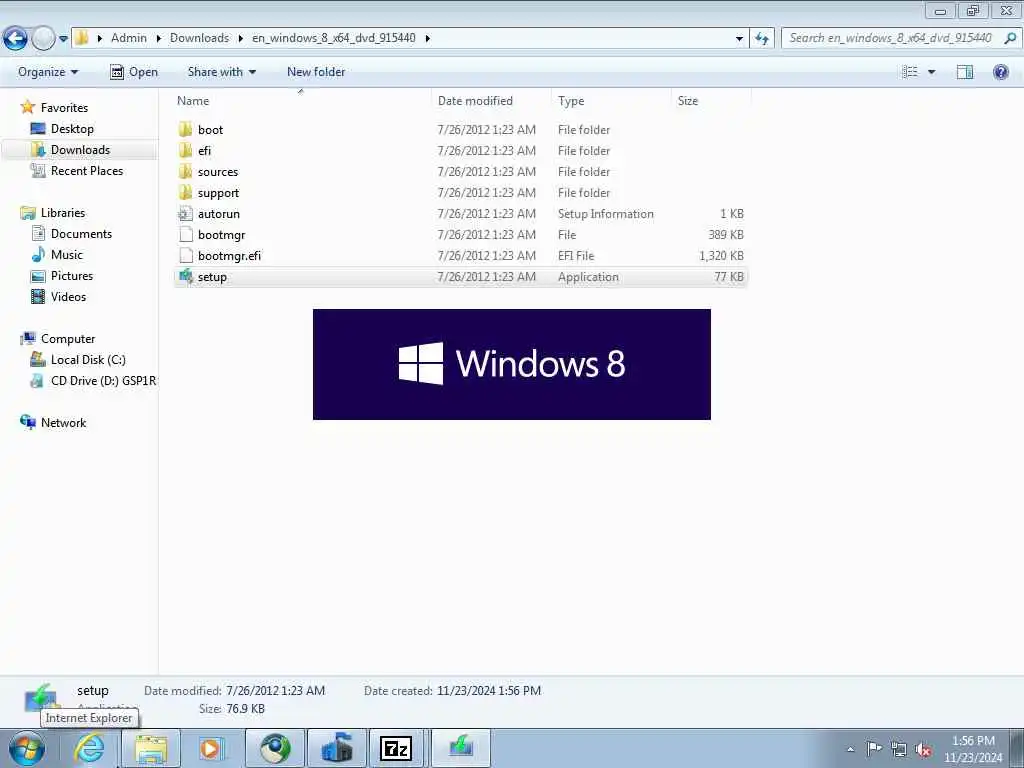Viewport: 1024px width, 768px height.
Task: Click the Change your view icon
Action: (910, 72)
